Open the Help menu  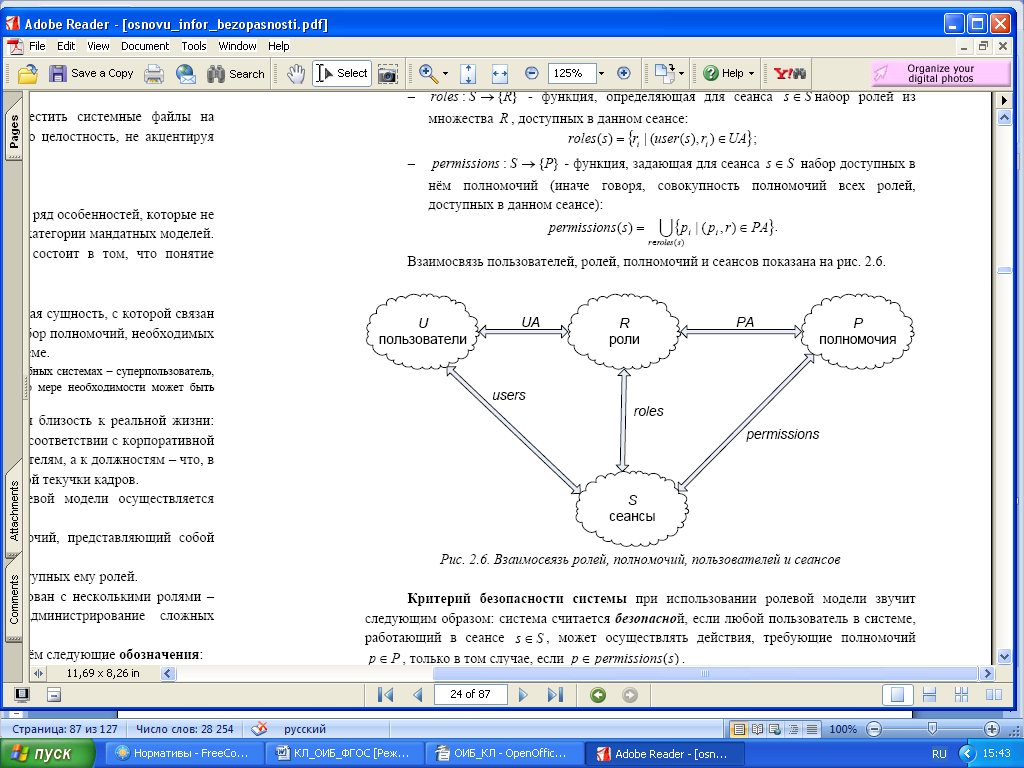(x=278, y=46)
